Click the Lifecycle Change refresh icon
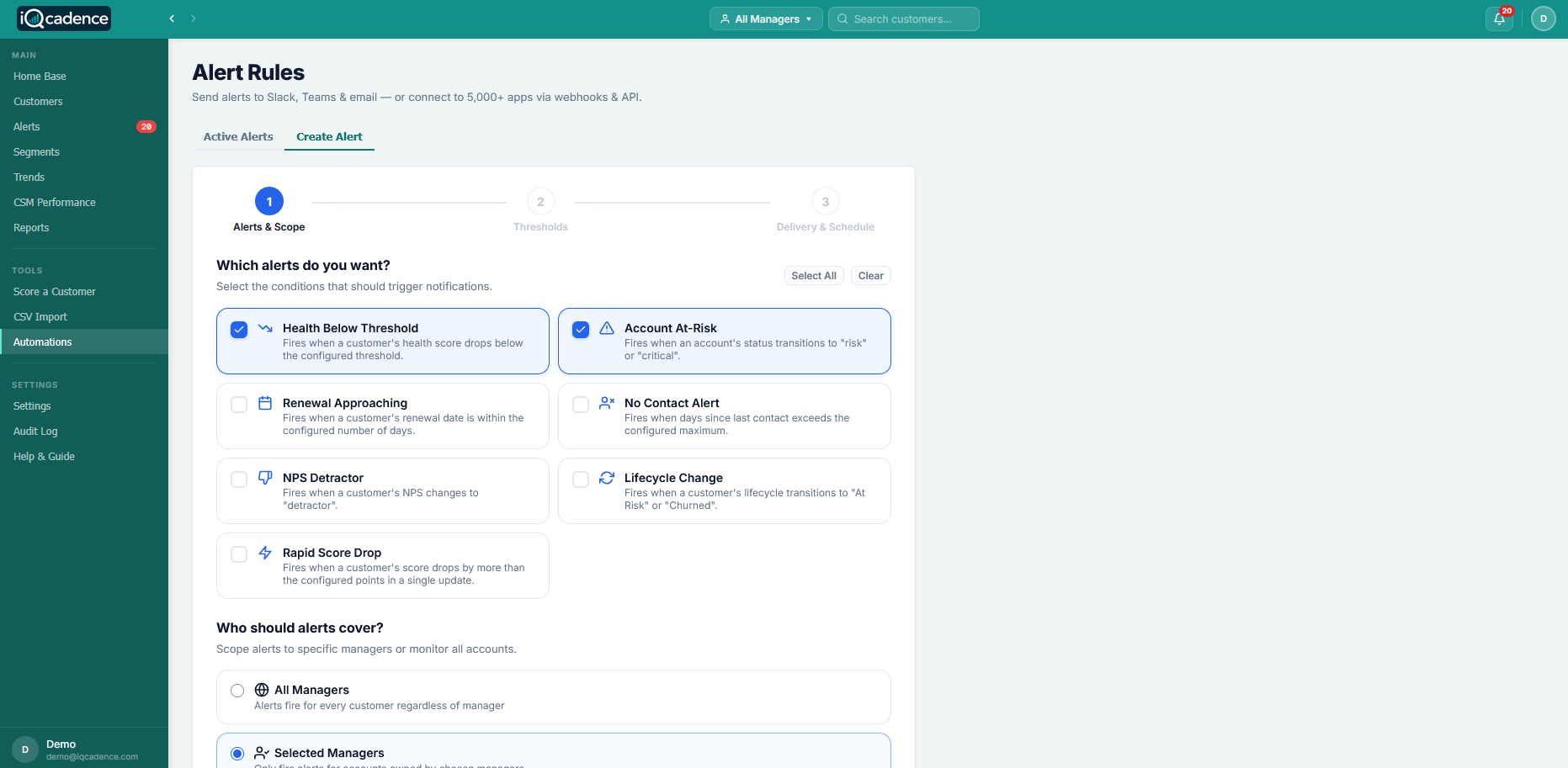The height and width of the screenshot is (768, 1568). click(x=607, y=479)
